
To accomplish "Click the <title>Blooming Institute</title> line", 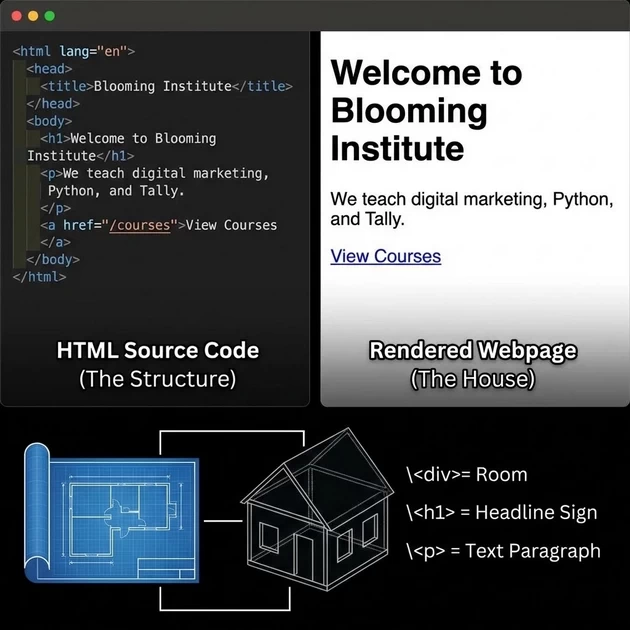I will pos(166,86).
